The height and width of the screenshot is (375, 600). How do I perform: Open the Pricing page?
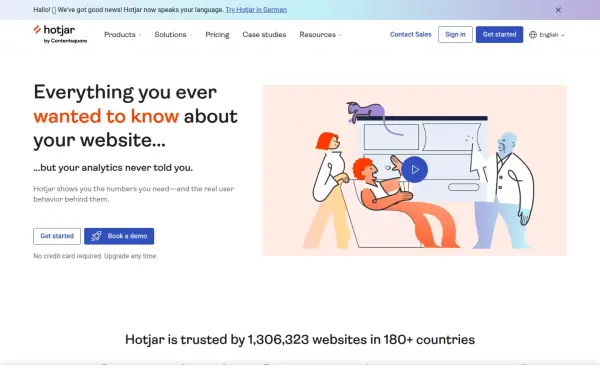click(x=217, y=34)
